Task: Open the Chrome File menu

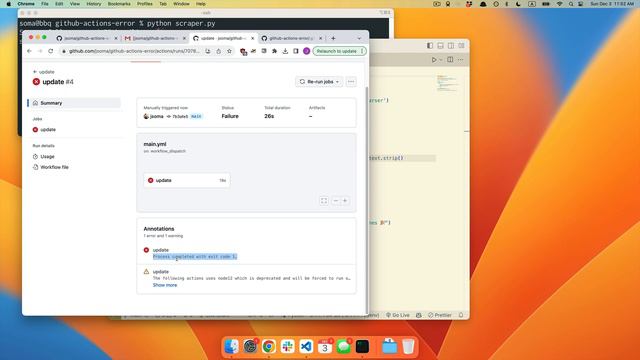Action: click(x=44, y=4)
